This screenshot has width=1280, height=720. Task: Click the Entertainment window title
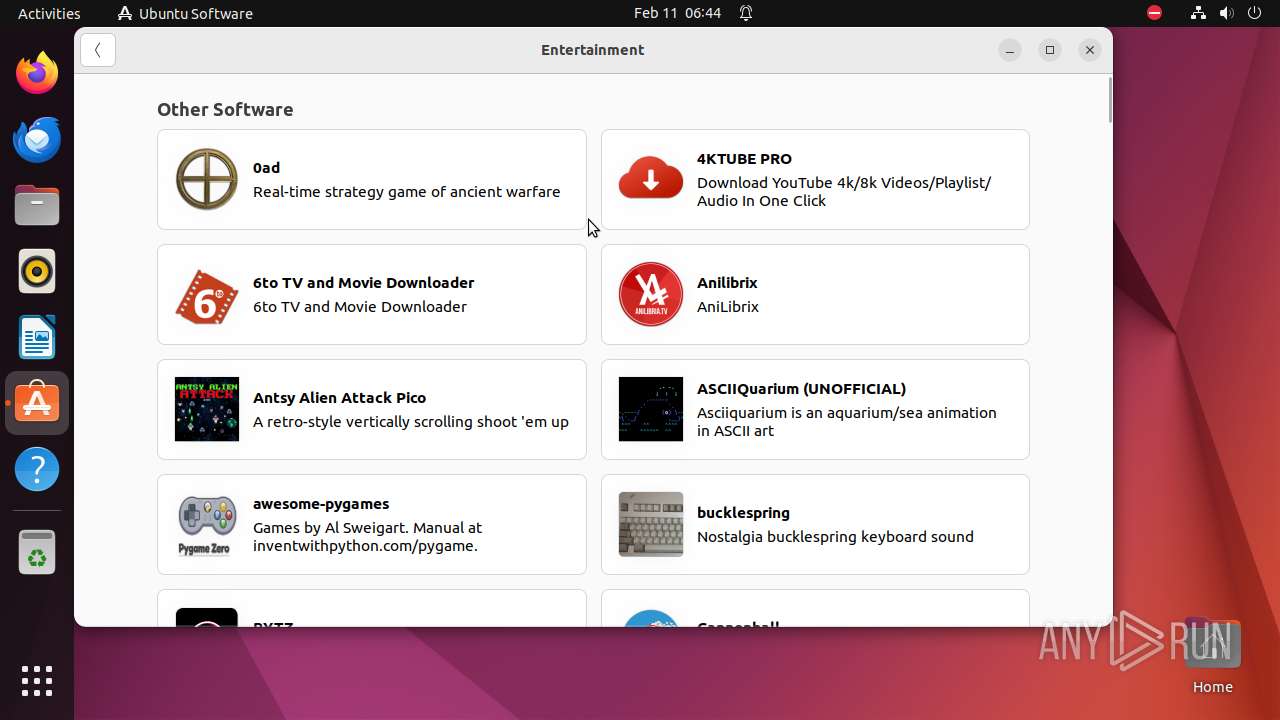[x=592, y=50]
